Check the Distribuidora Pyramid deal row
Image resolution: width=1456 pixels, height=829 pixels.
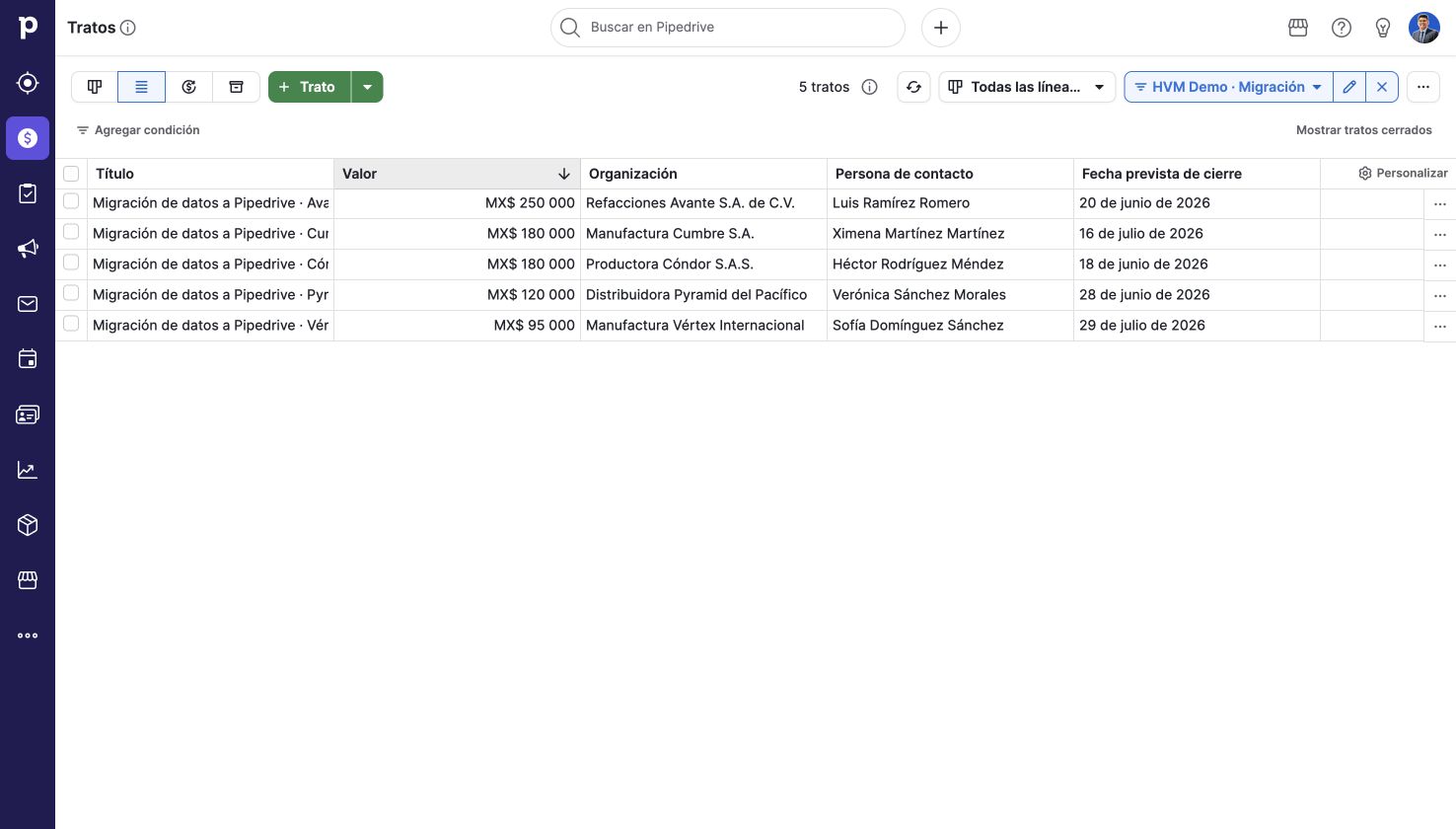tap(71, 293)
